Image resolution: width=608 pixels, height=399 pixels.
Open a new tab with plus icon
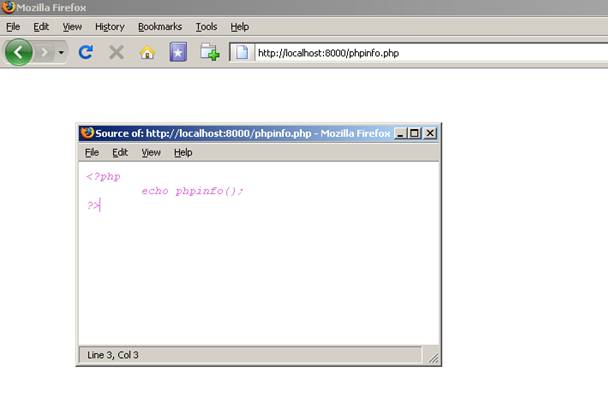pos(209,52)
